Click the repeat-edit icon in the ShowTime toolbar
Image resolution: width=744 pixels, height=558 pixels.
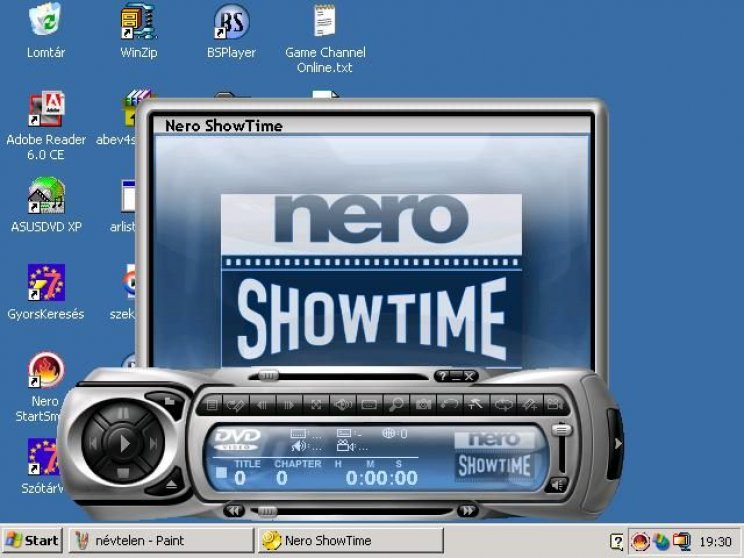point(236,405)
